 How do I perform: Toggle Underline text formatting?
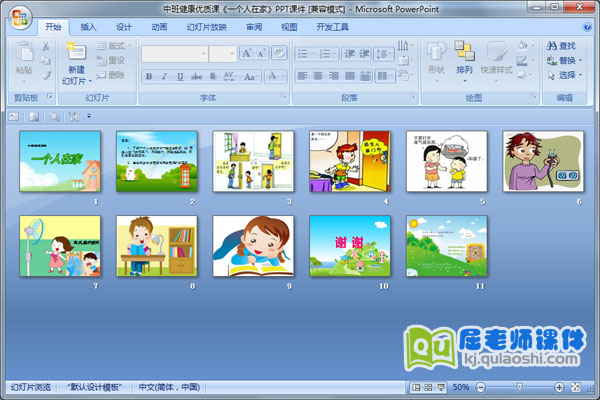coord(179,76)
